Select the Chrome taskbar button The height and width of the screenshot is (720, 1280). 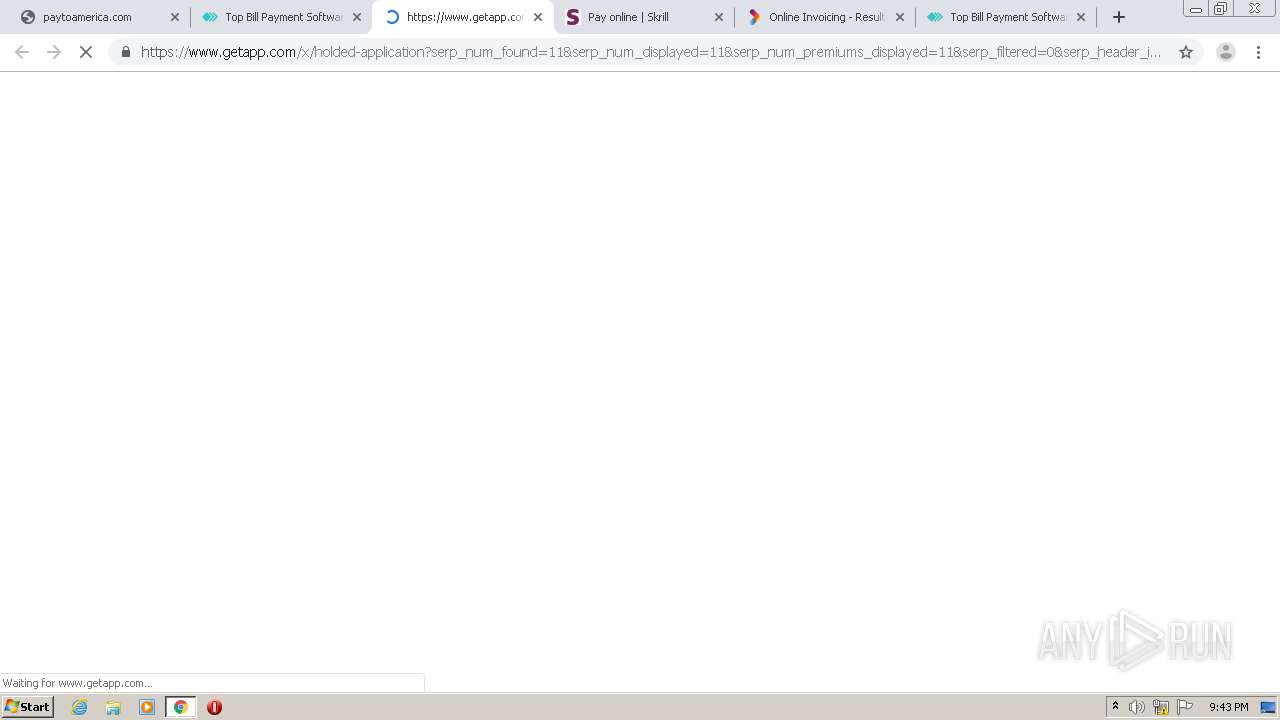180,707
